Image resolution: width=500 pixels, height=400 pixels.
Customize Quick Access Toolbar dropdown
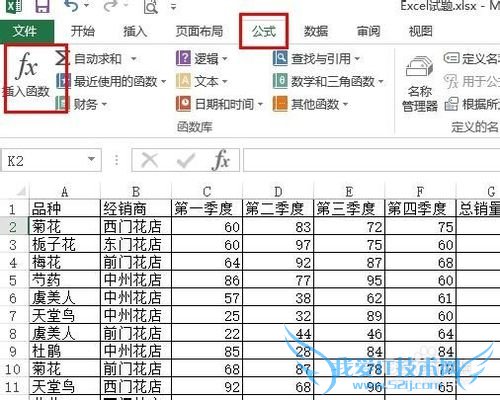173,6
